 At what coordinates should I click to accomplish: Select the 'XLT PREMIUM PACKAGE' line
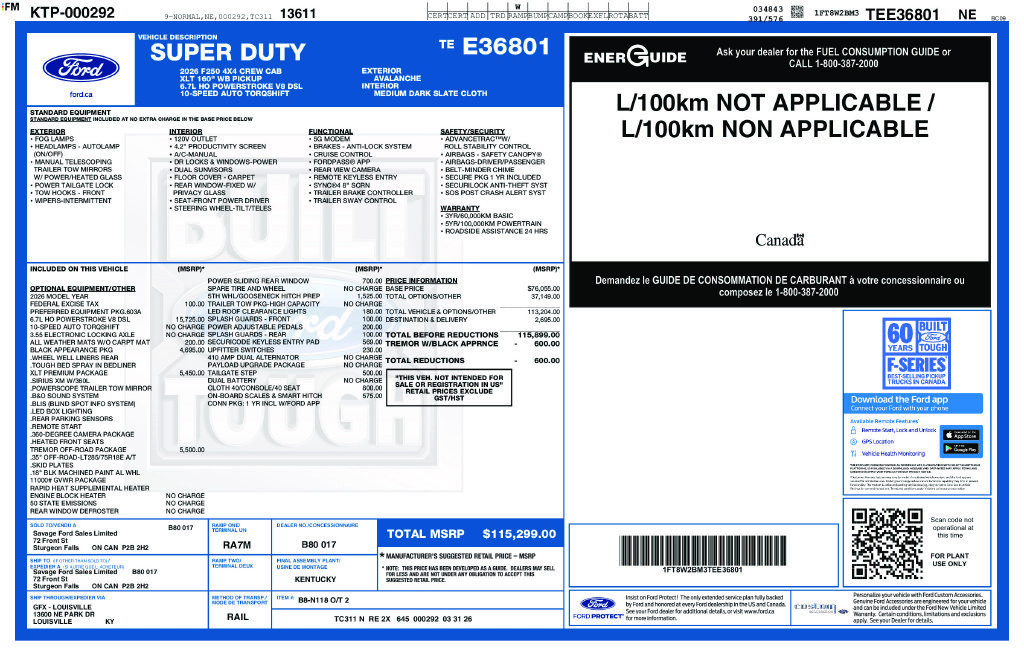tap(69, 373)
